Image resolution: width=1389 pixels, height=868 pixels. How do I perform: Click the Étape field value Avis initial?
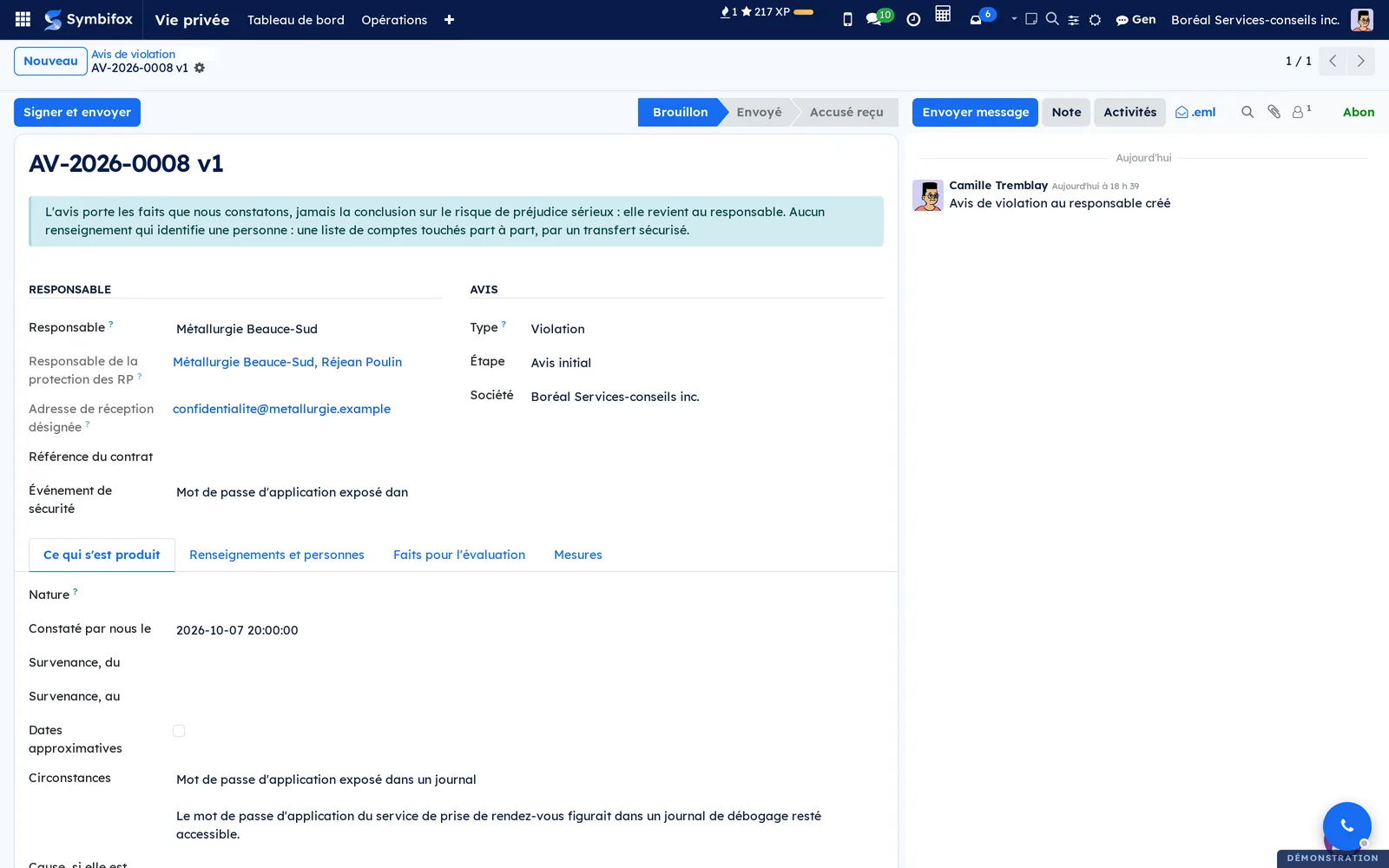(561, 363)
